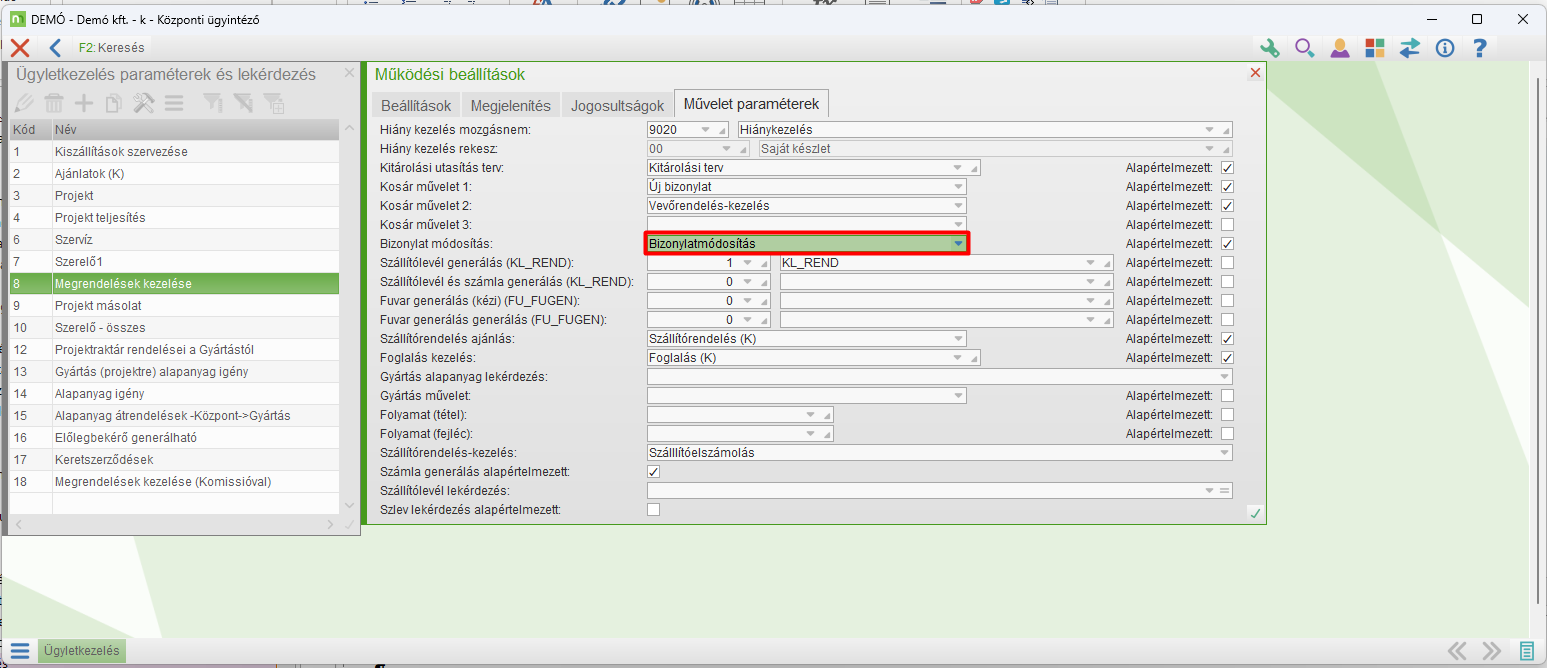Open the hamburger menu in bottom bar

(x=20, y=651)
